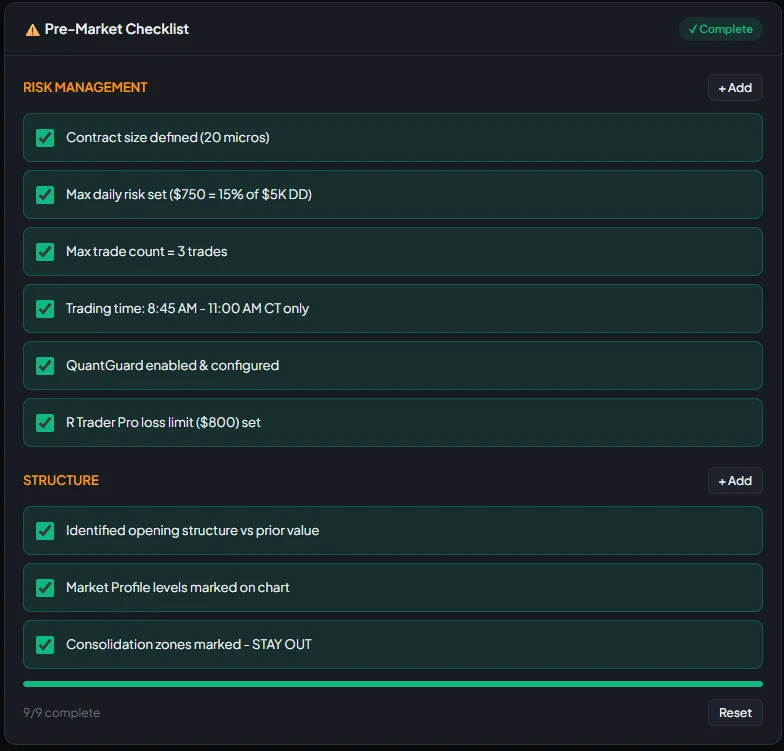Click the Pre-Market Checklist title
This screenshot has height=751, width=784.
[x=116, y=30]
